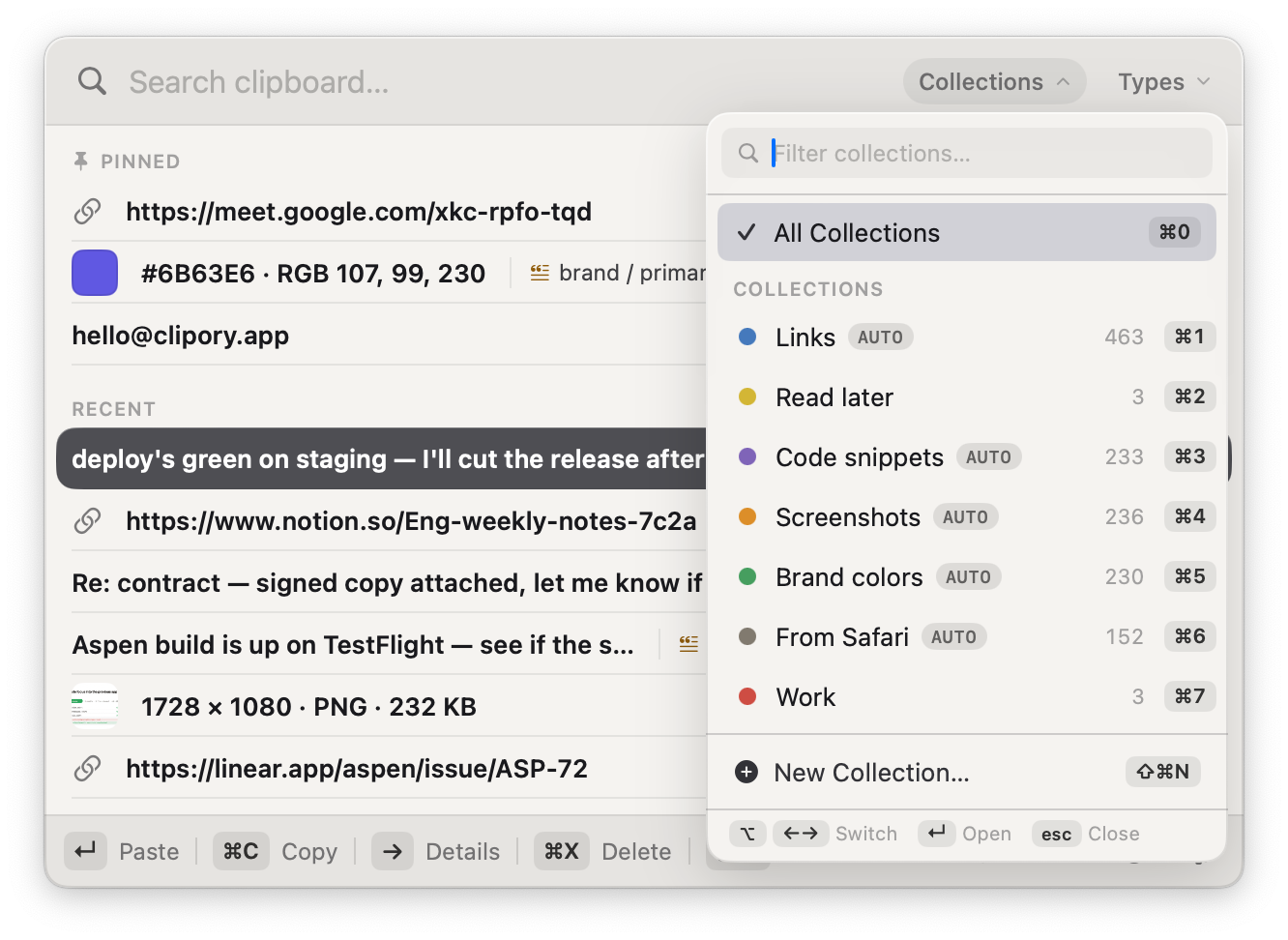Collapse the Collections dropdown
The image size is (1288, 940).
(x=994, y=82)
